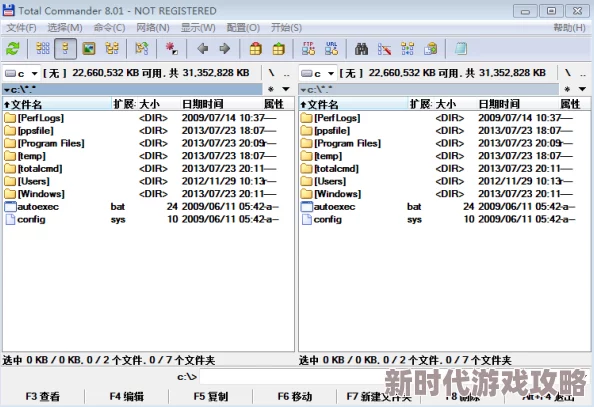This screenshot has width=594, height=407.
Task: Switch to Brief file-names-only view icon
Action: coord(43,49)
